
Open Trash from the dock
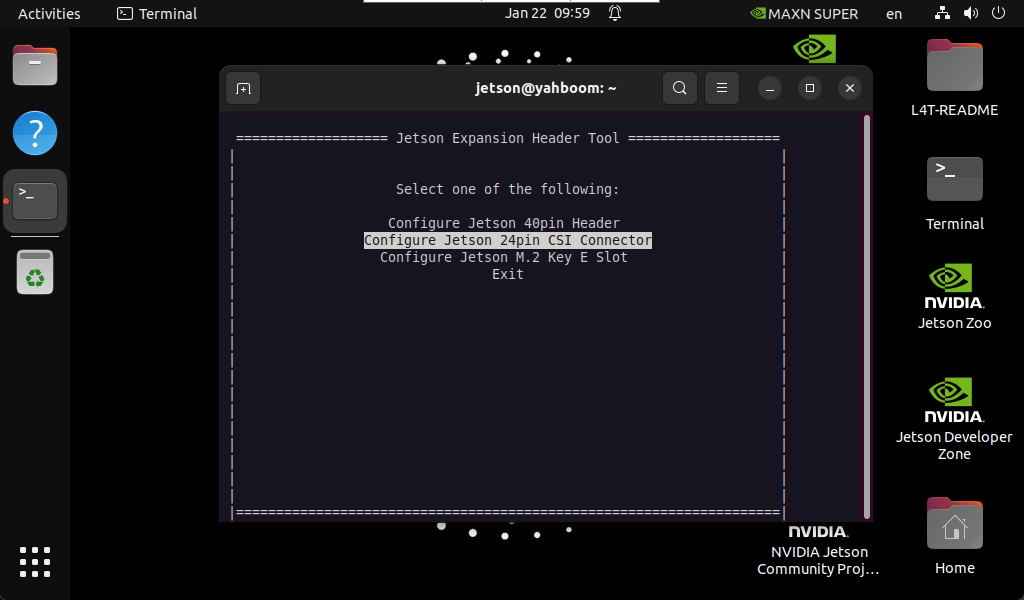(x=35, y=272)
